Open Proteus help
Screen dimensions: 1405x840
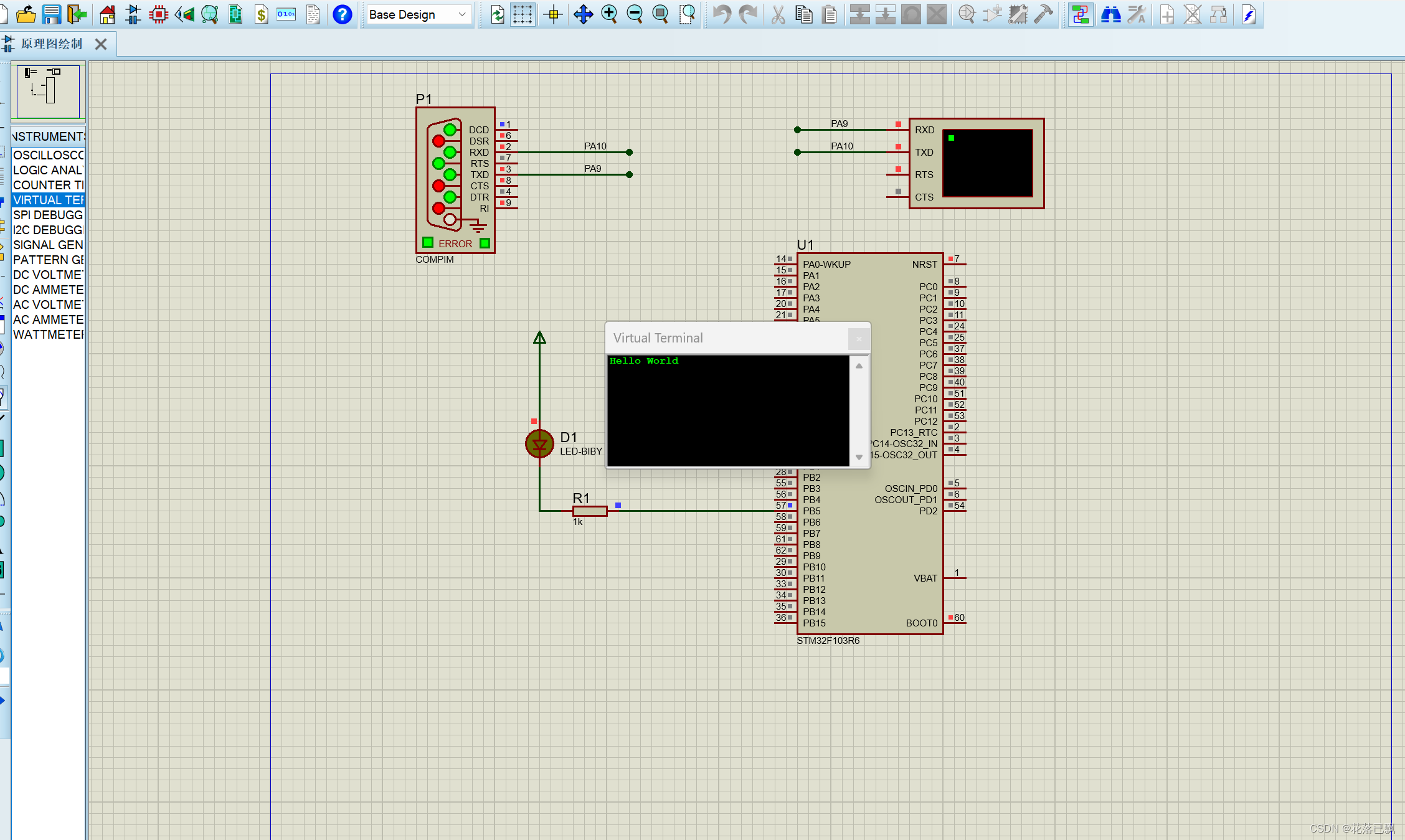click(x=343, y=14)
